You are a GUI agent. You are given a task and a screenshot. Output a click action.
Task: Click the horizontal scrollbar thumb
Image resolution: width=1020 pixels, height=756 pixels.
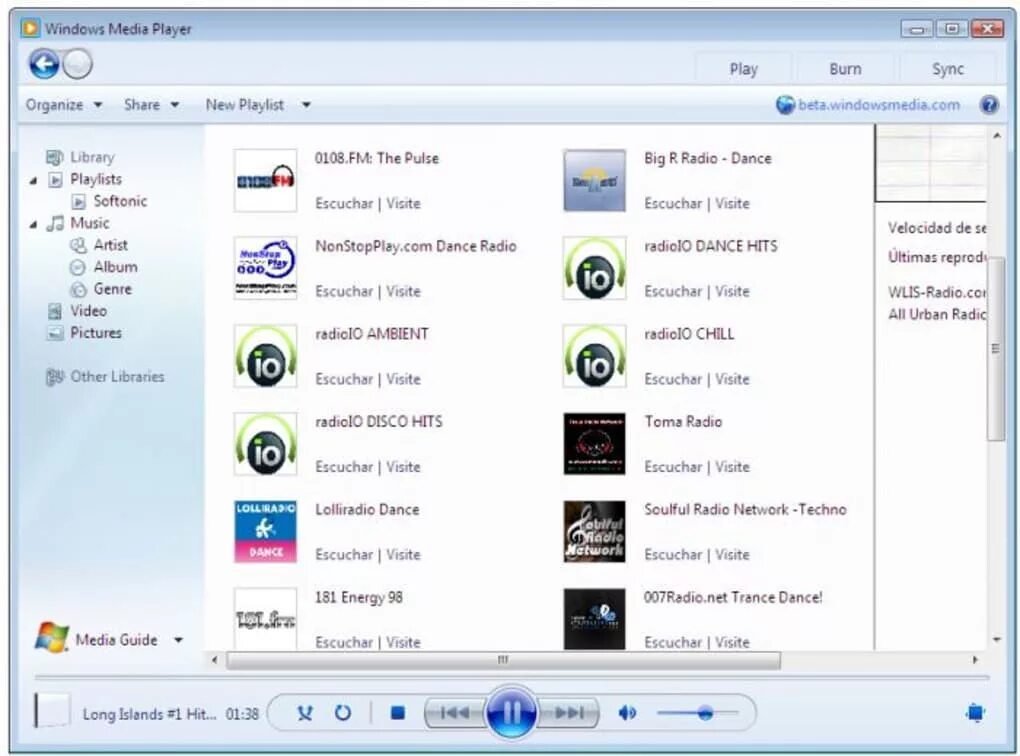503,660
